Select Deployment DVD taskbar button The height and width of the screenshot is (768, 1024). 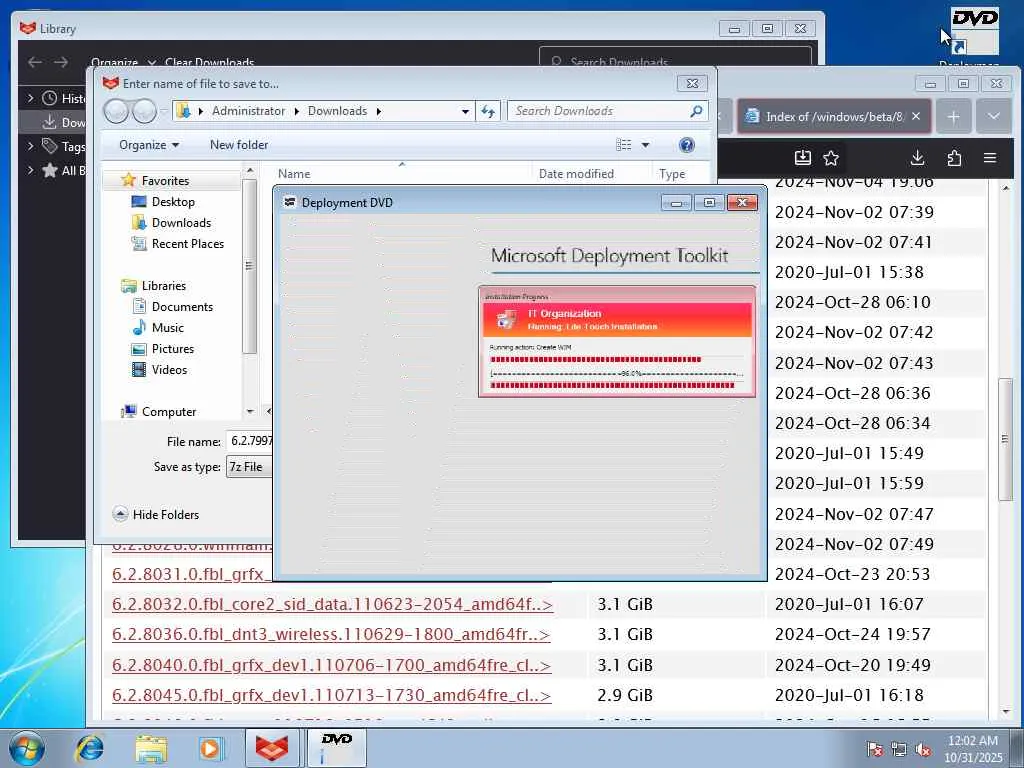click(x=337, y=748)
